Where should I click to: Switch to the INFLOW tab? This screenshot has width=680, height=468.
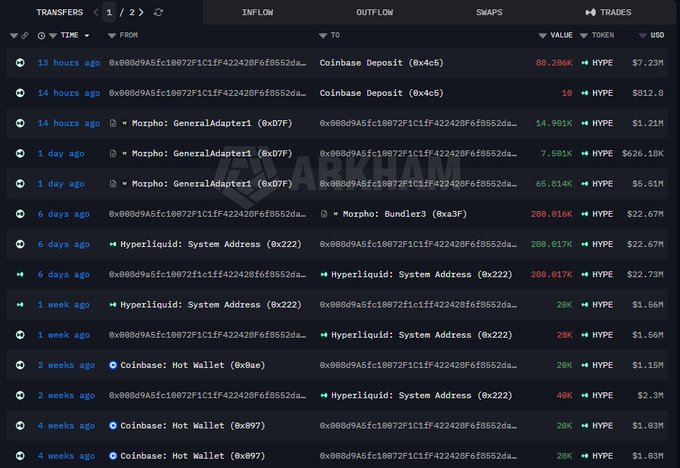(x=257, y=13)
